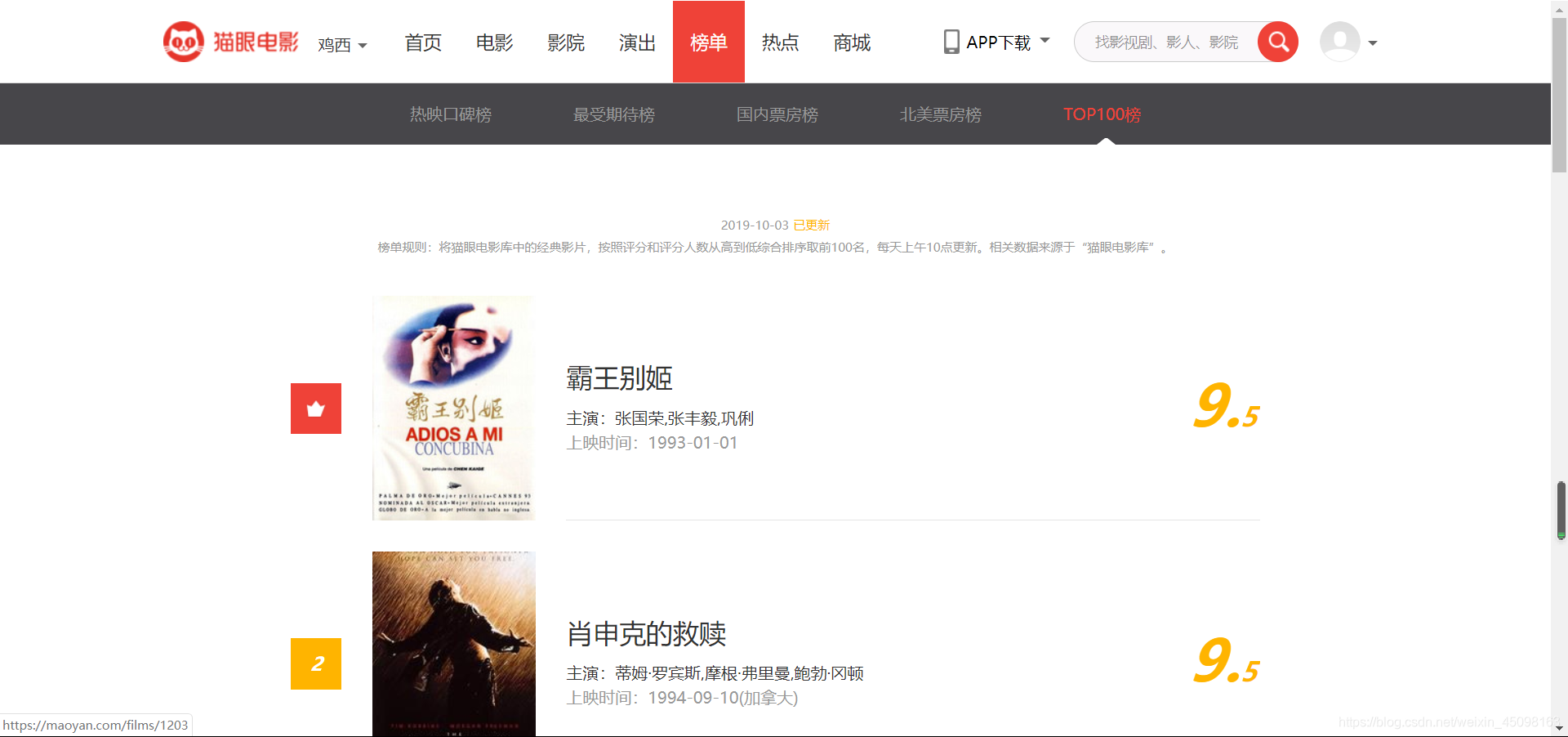Open the 热点 menu item
This screenshot has height=737, width=1568.
point(781,42)
